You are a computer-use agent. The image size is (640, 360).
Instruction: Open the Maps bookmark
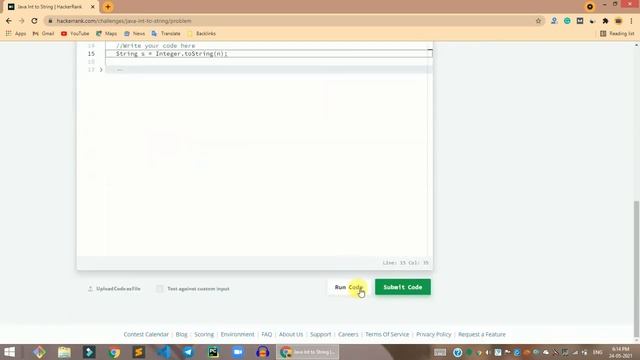pos(107,33)
